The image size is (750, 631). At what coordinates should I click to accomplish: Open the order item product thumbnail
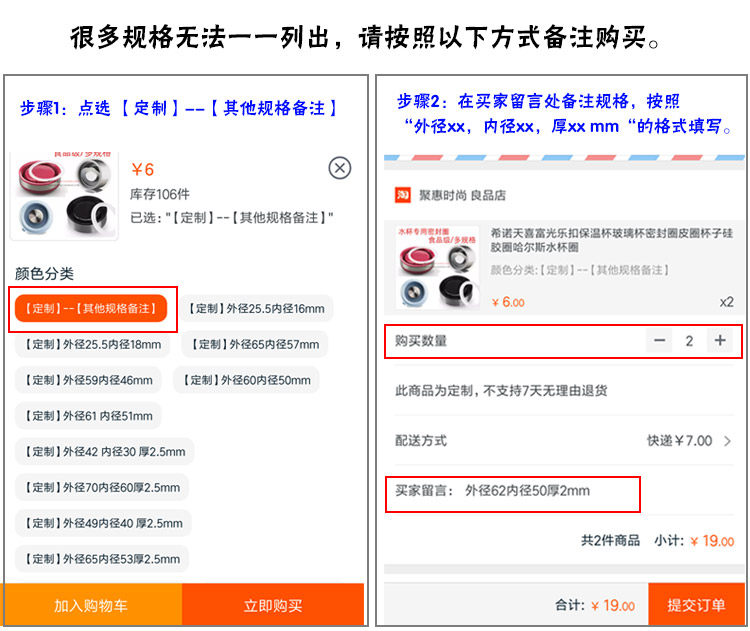(438, 267)
